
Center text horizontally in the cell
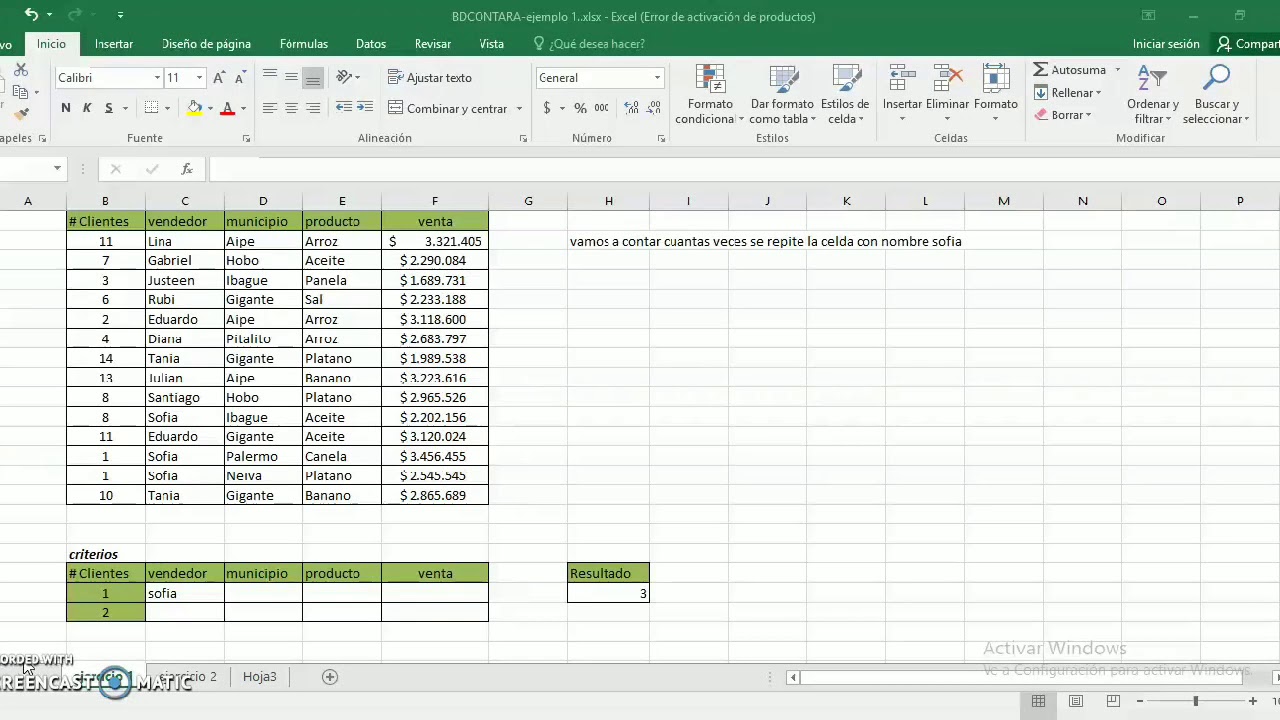coord(291,108)
